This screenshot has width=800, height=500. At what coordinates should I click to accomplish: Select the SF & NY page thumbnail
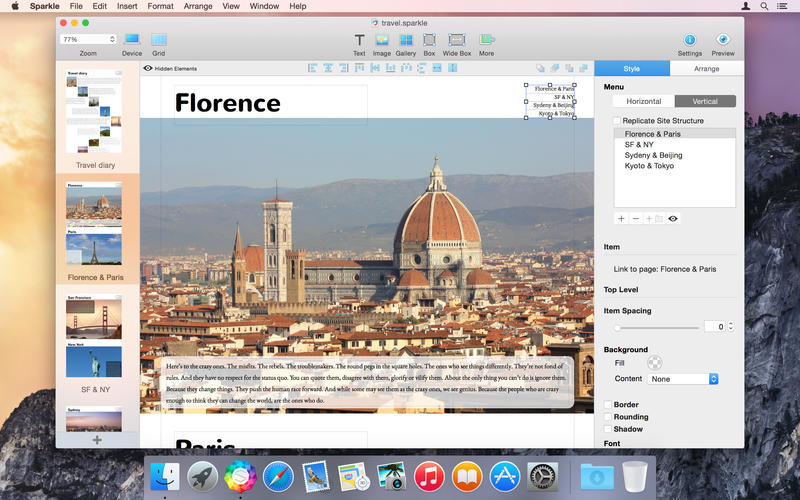[x=95, y=338]
